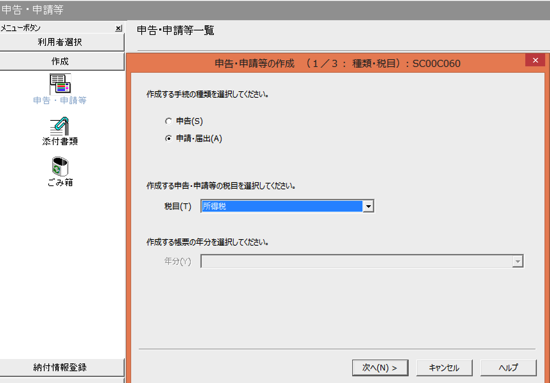
Task: Click the キャンセル button
Action: pos(444,368)
